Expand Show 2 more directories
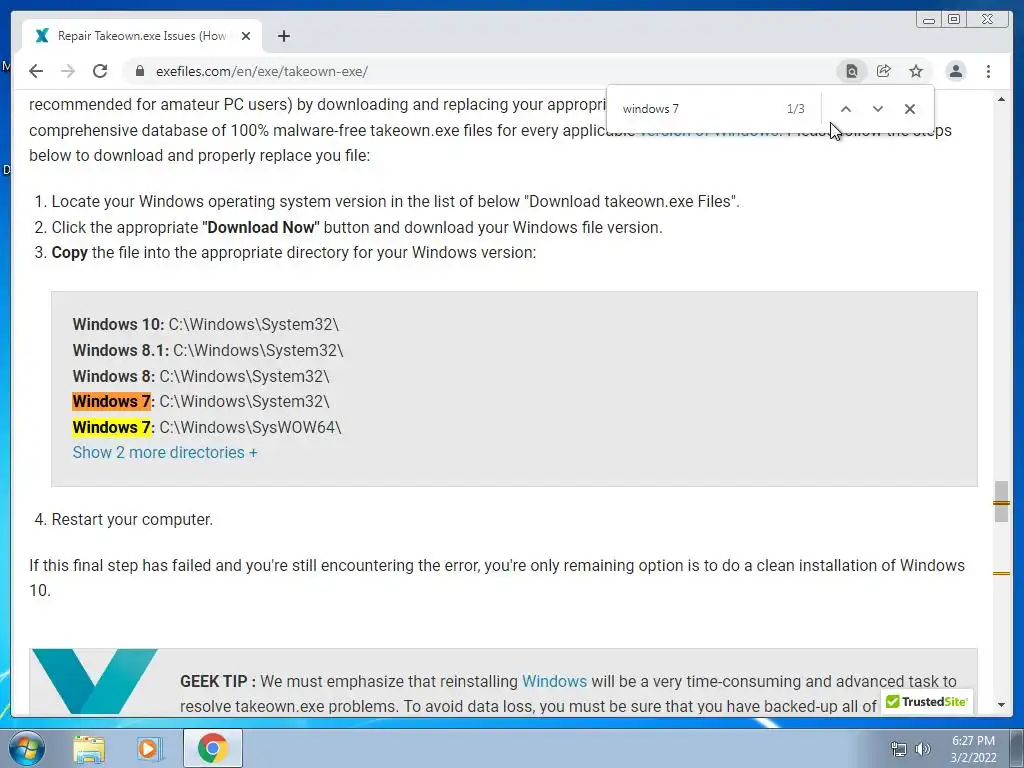Screen dimensions: 1024x768 (x=165, y=453)
